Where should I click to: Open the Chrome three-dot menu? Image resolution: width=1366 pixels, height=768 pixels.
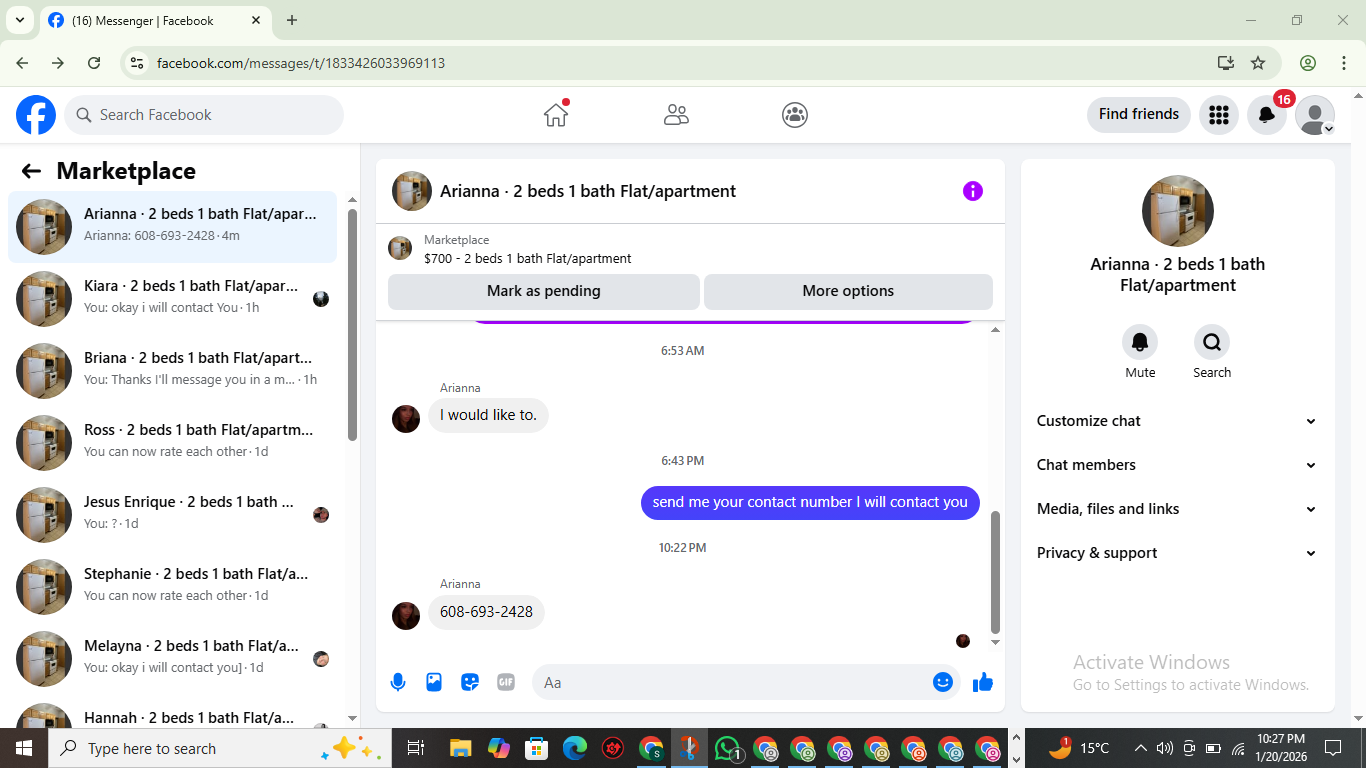(x=1343, y=63)
